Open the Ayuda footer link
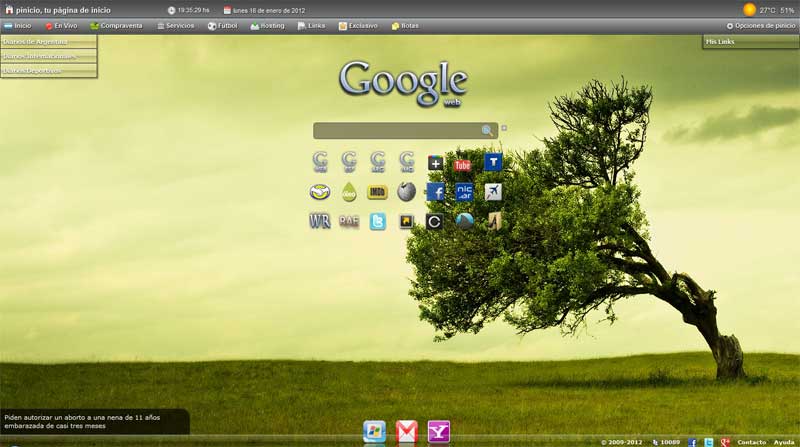 coord(784,441)
